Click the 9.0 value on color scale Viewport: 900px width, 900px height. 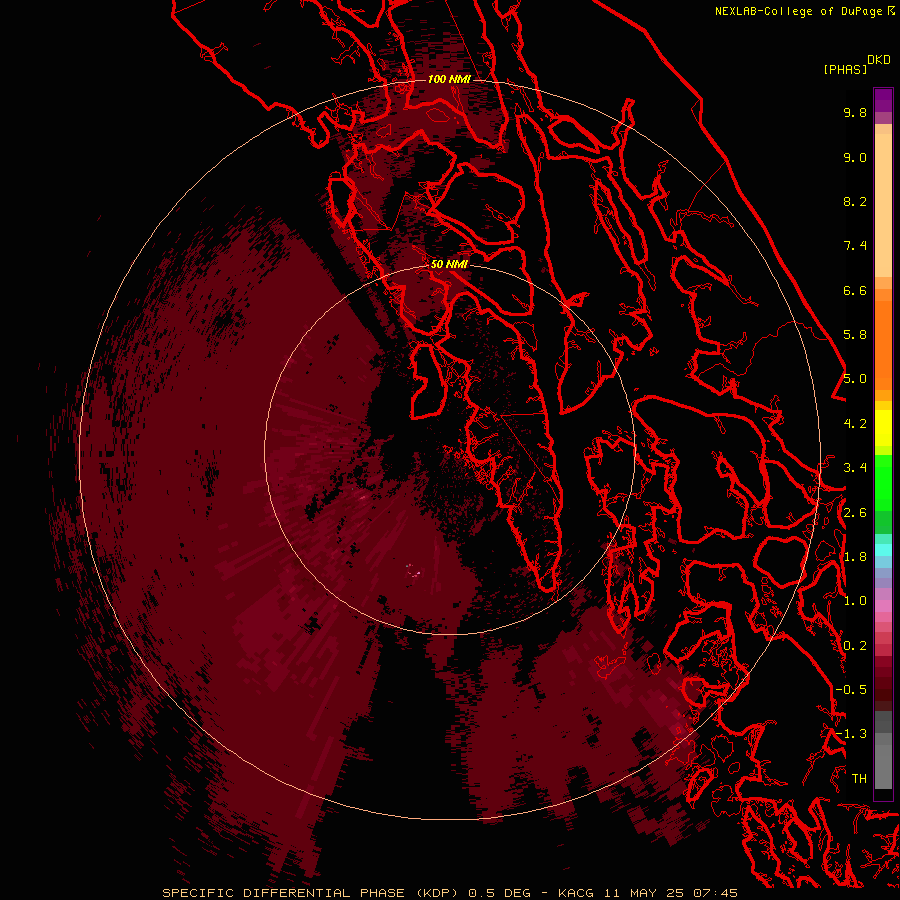click(855, 157)
